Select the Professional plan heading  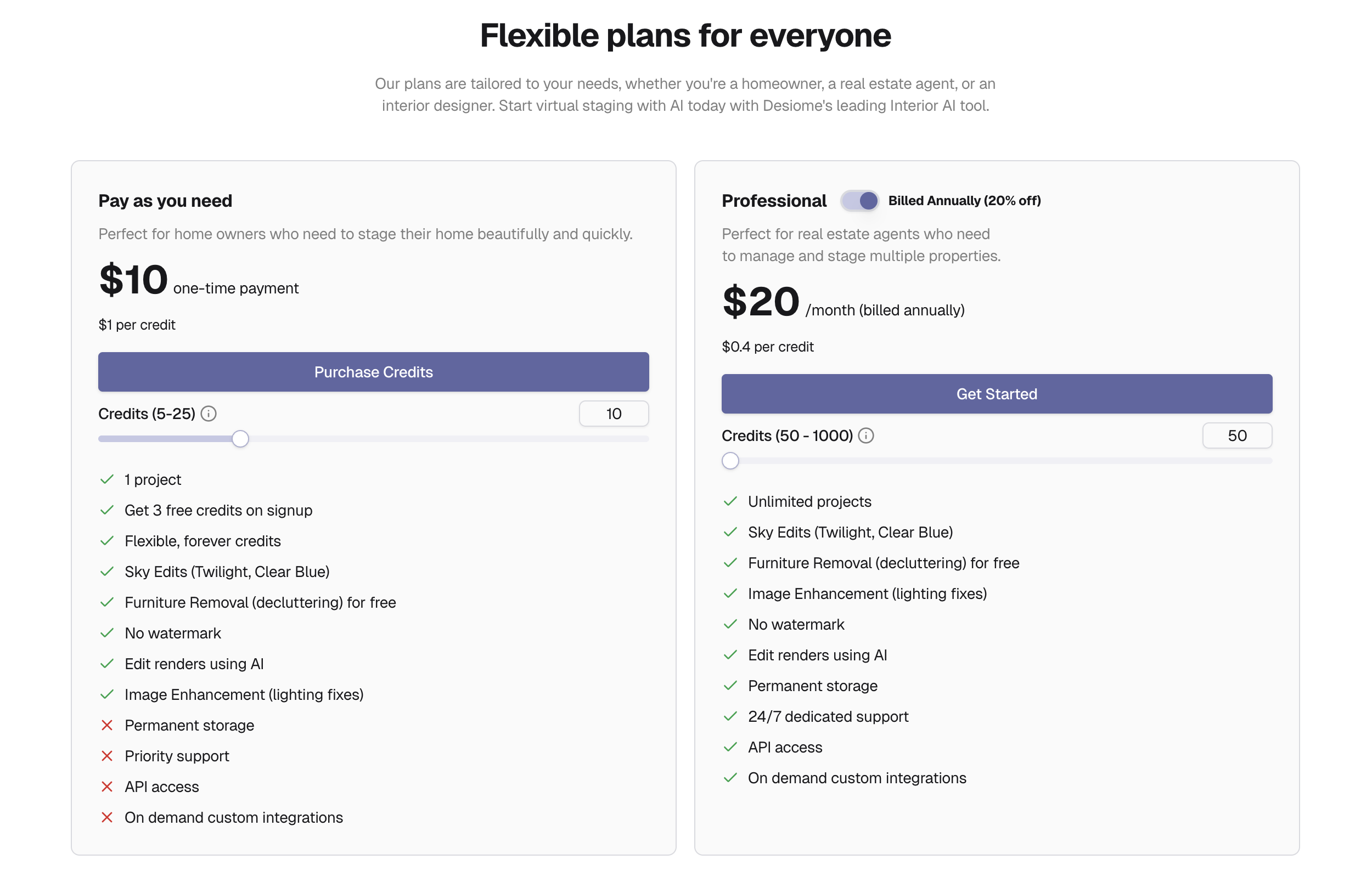click(x=774, y=200)
